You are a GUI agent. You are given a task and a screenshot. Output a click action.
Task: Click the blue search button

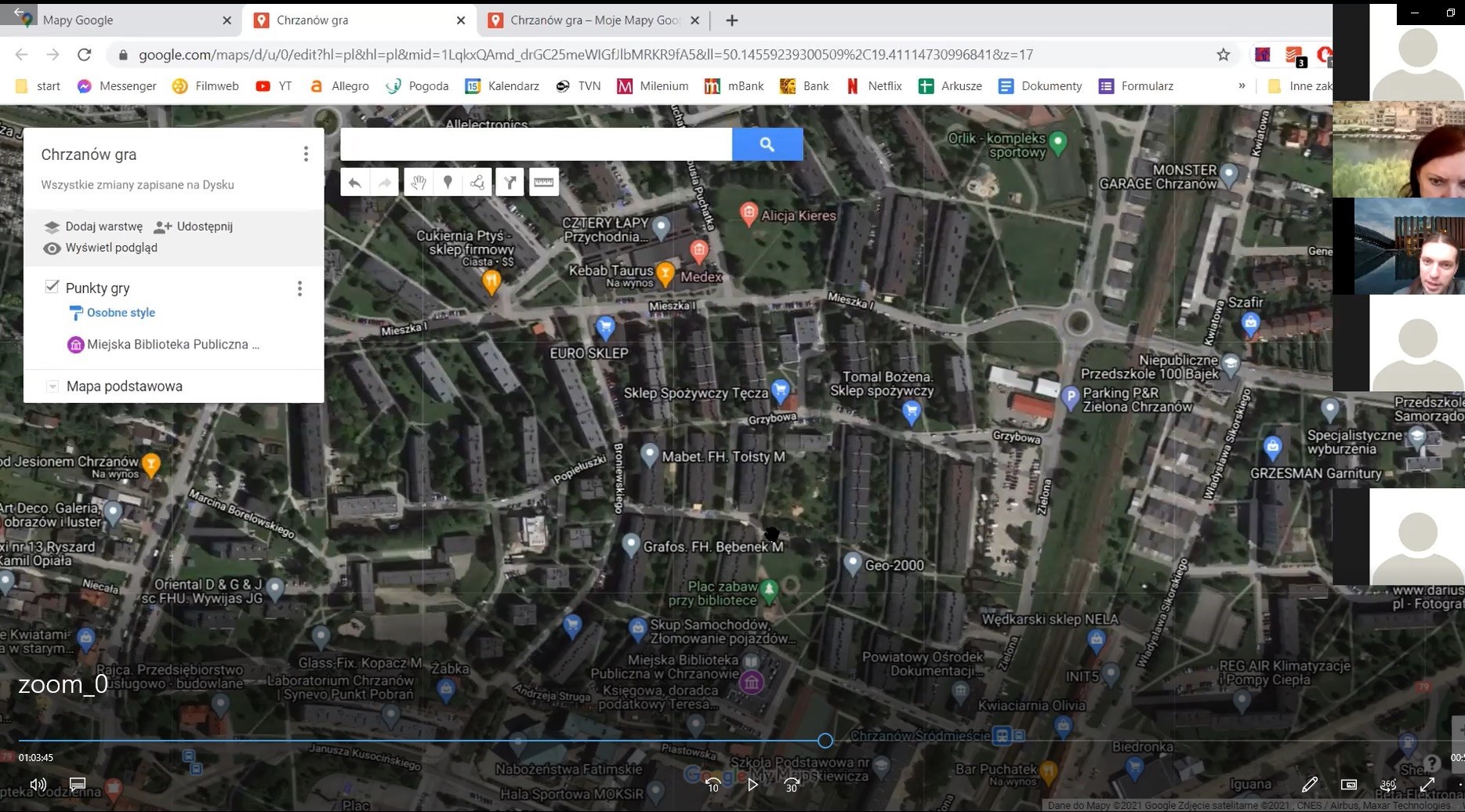(767, 144)
